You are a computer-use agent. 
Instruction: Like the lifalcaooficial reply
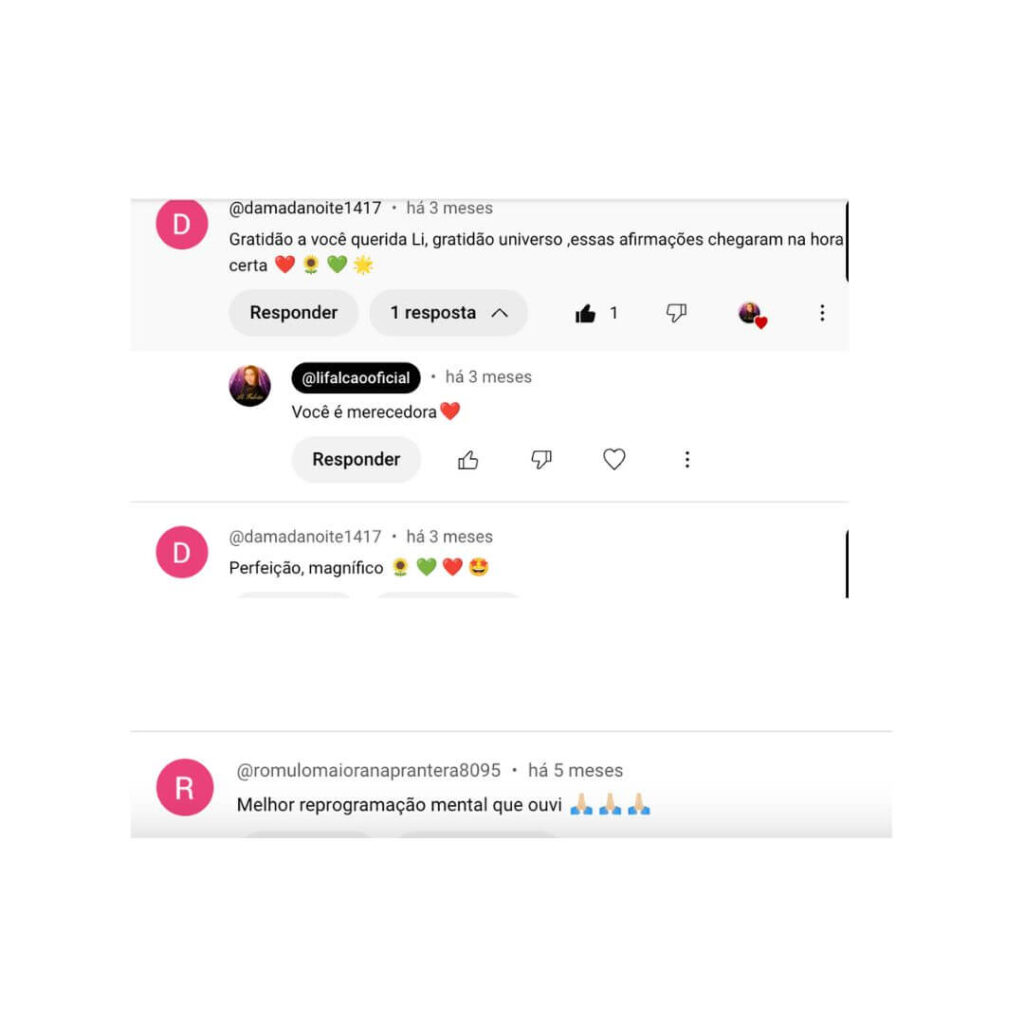click(468, 460)
